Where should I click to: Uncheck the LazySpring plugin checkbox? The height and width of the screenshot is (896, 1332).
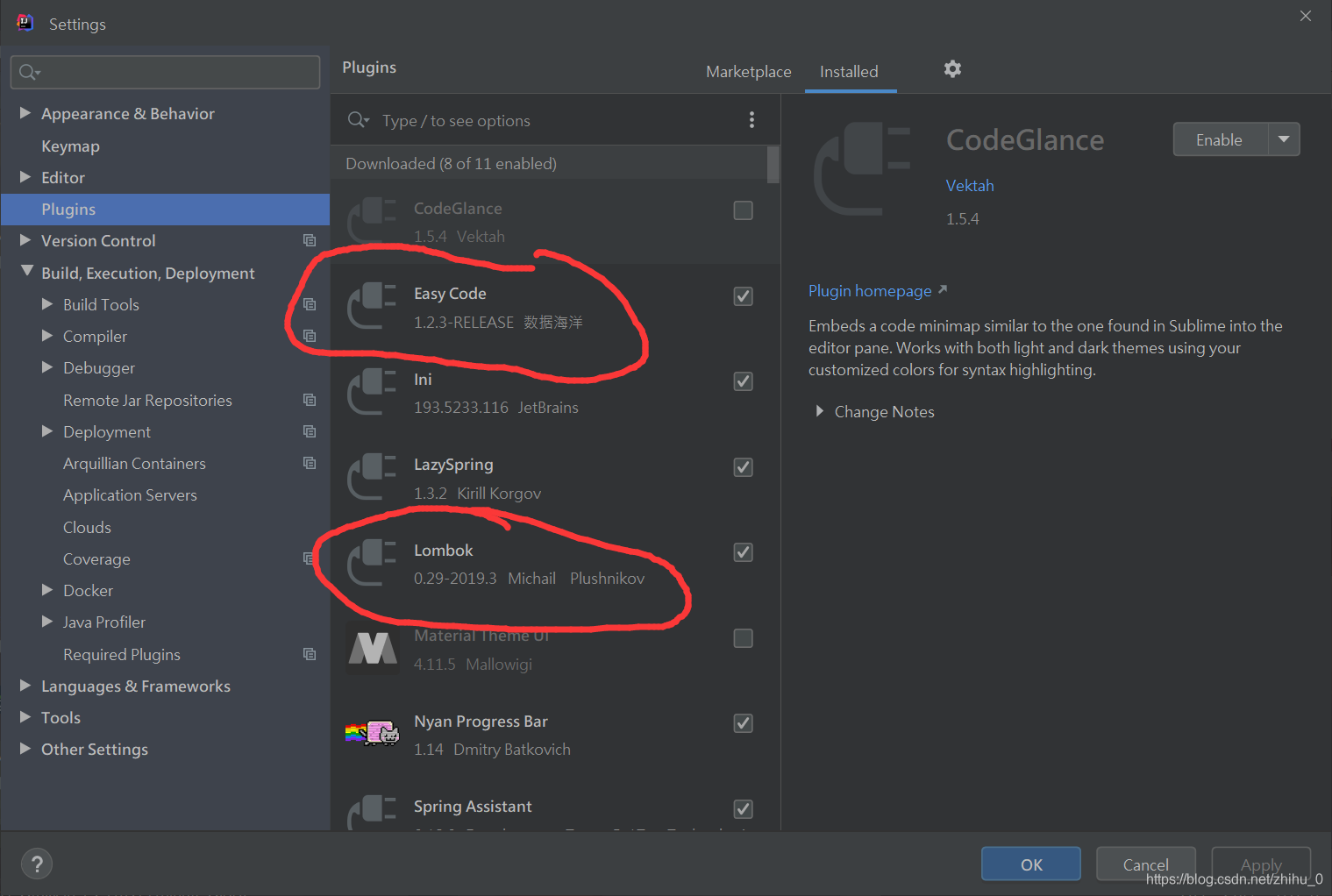(743, 467)
